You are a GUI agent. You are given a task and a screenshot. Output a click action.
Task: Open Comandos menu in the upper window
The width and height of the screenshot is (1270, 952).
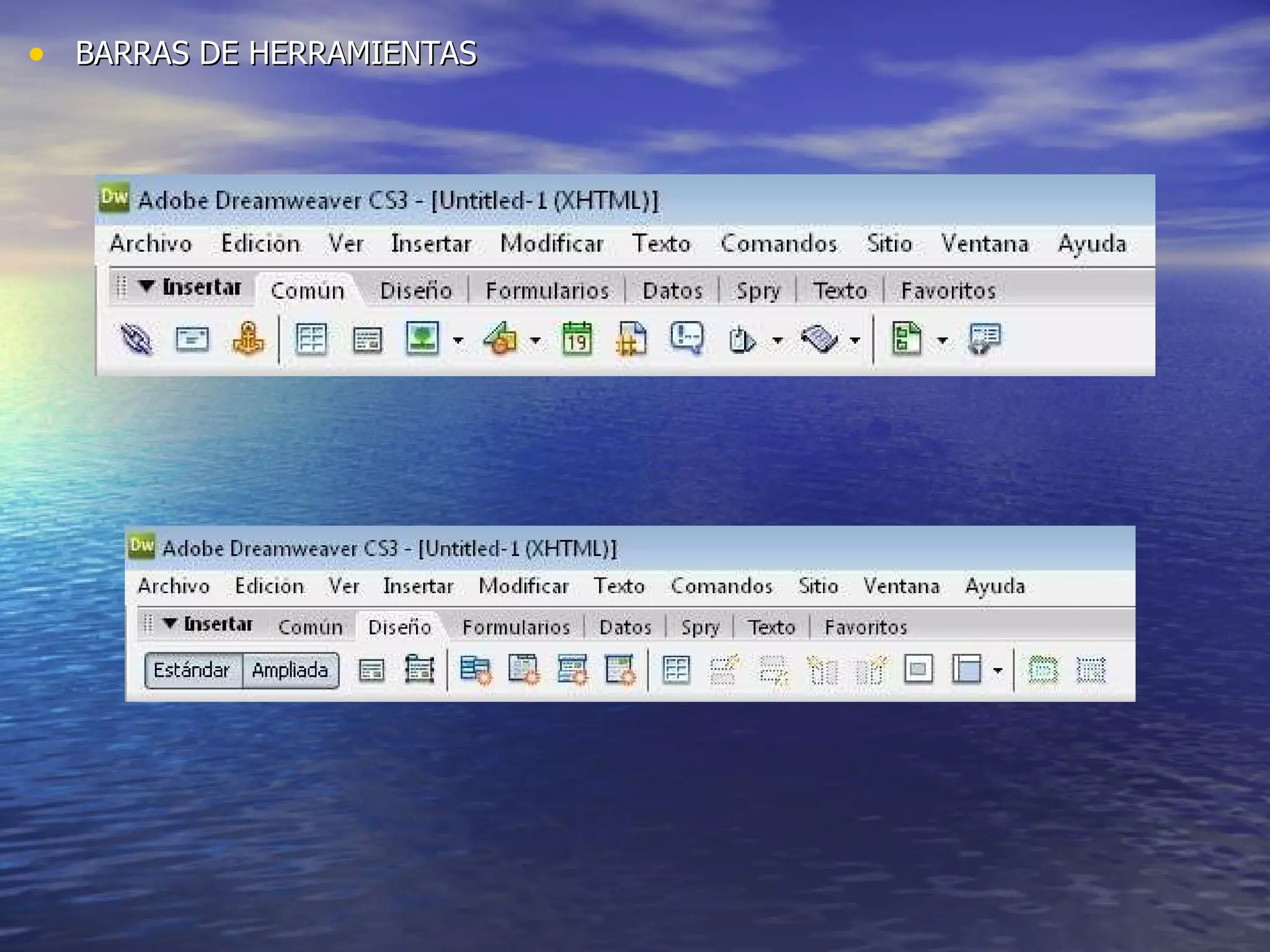tap(779, 244)
